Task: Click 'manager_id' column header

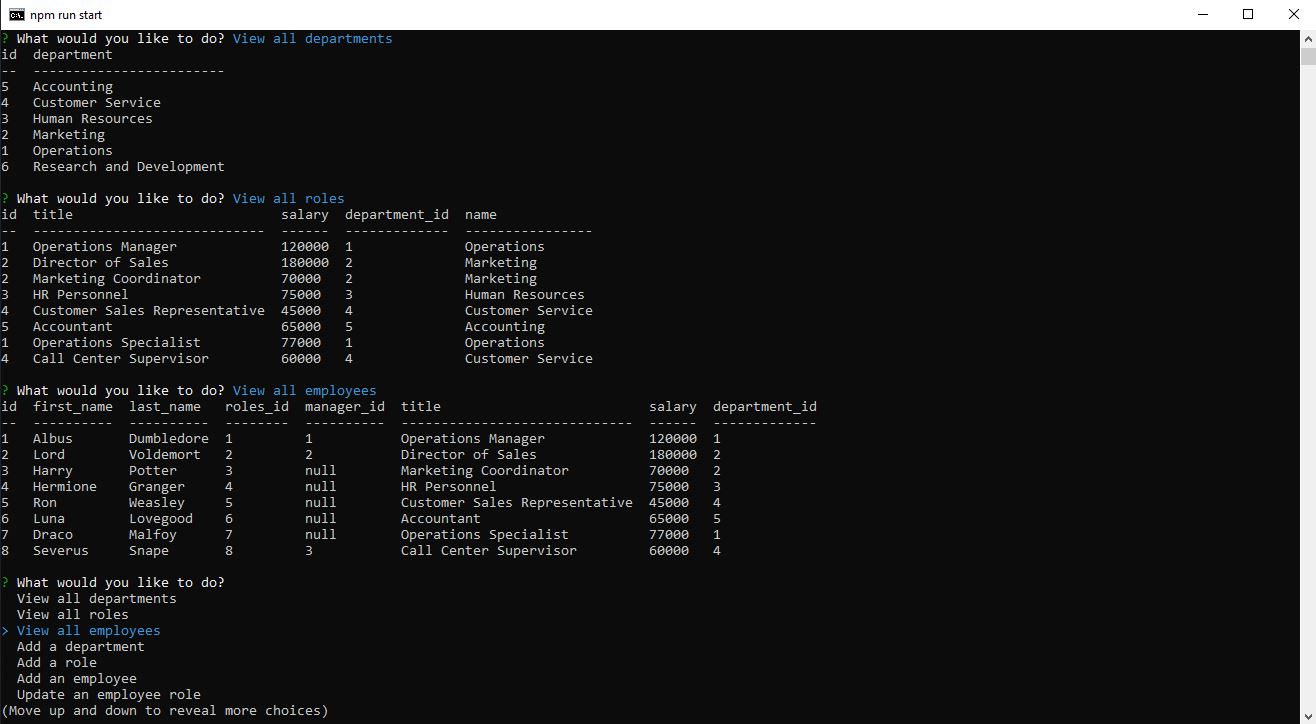Action: 344,407
